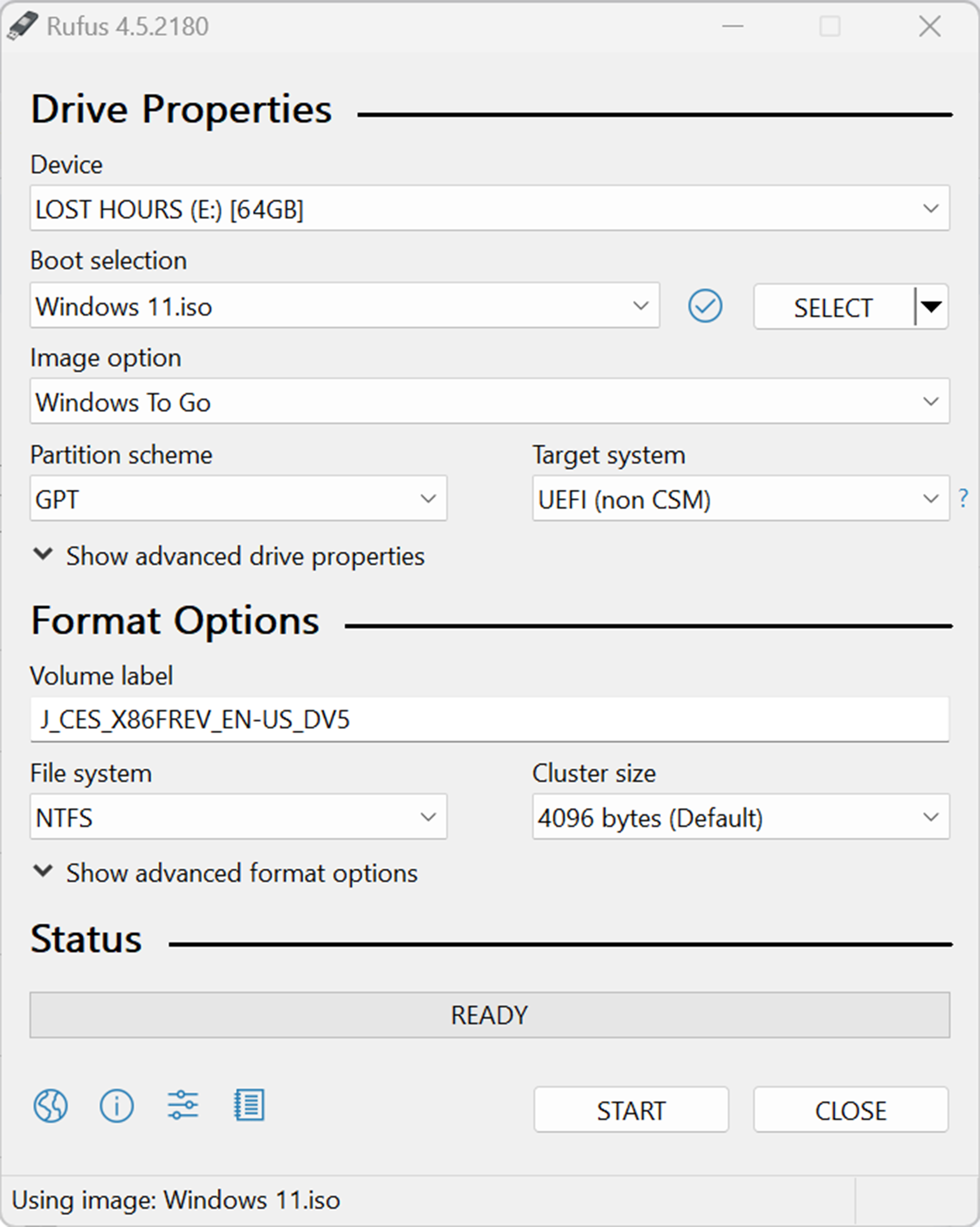
Task: Open Rufus settings via sliders icon
Action: click(182, 1105)
